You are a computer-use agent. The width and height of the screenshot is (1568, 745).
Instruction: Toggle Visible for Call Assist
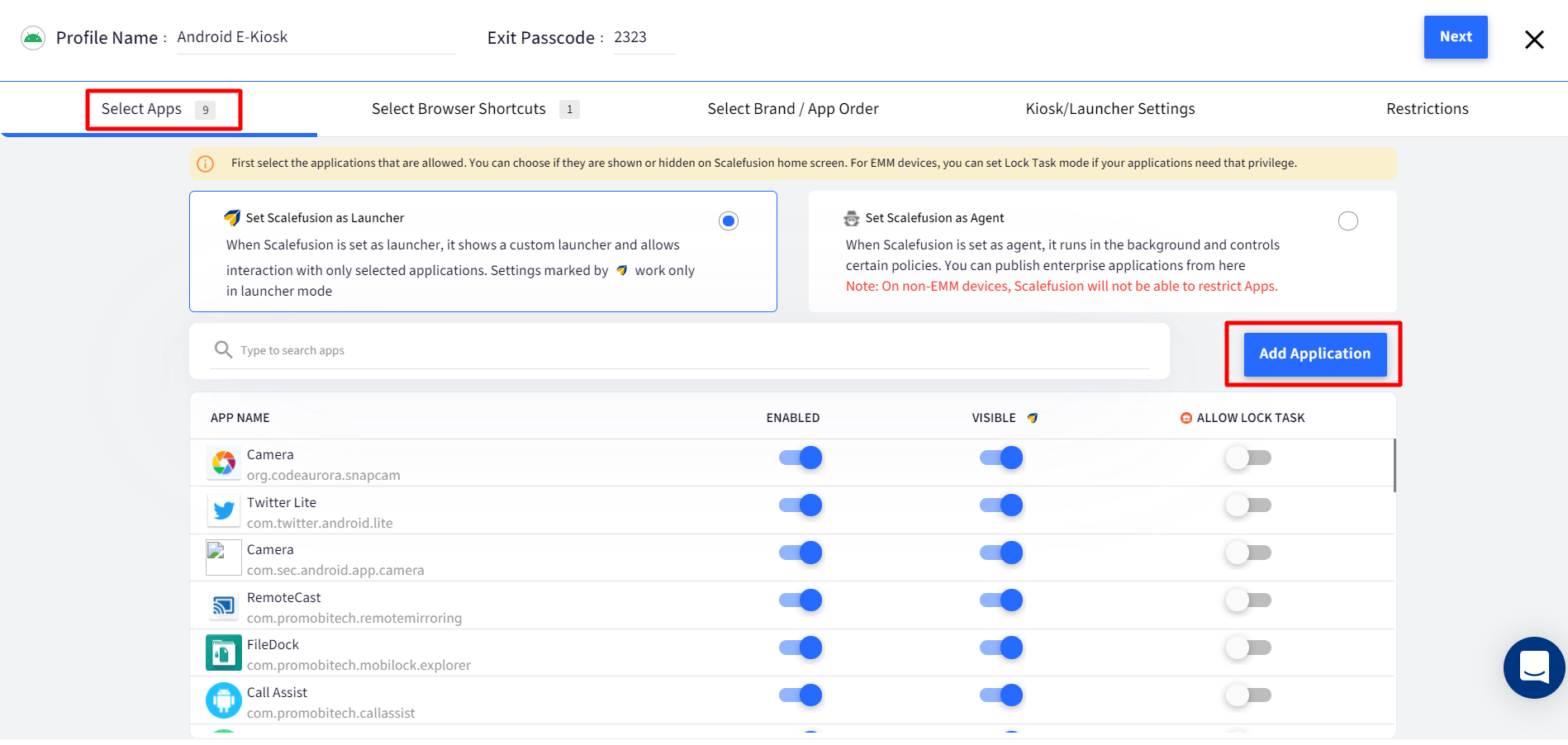(x=1001, y=695)
